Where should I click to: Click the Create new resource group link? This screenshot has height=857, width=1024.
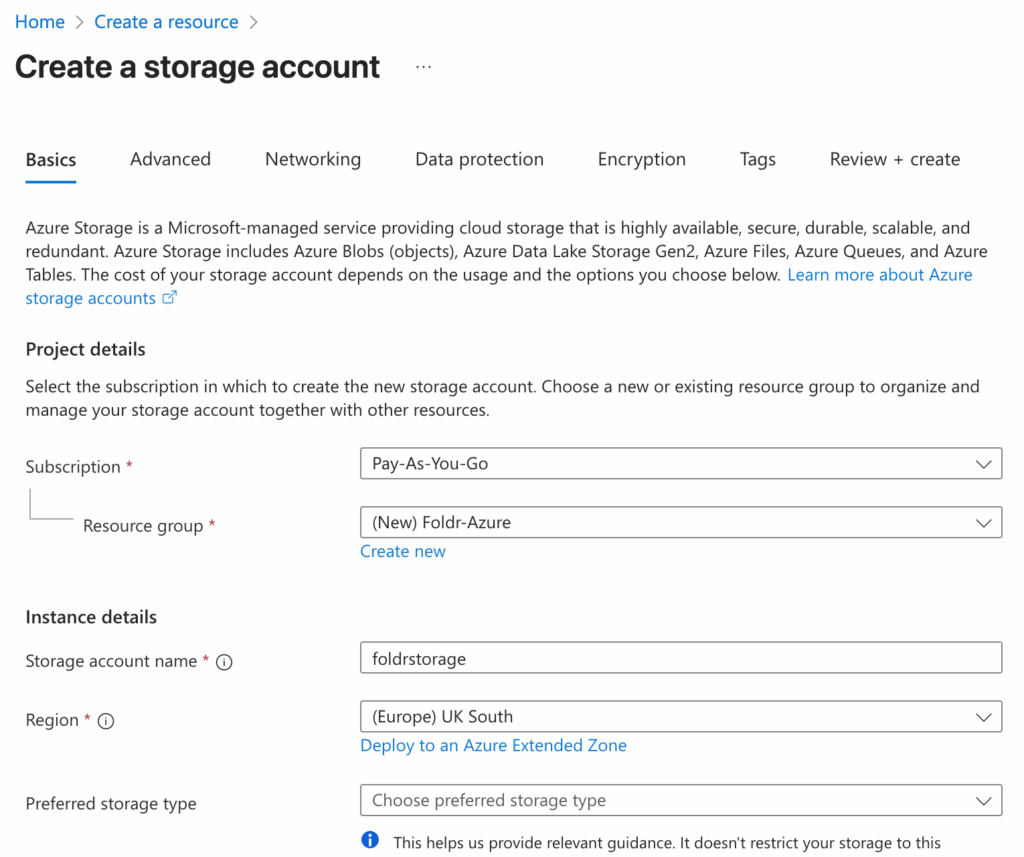coord(403,552)
